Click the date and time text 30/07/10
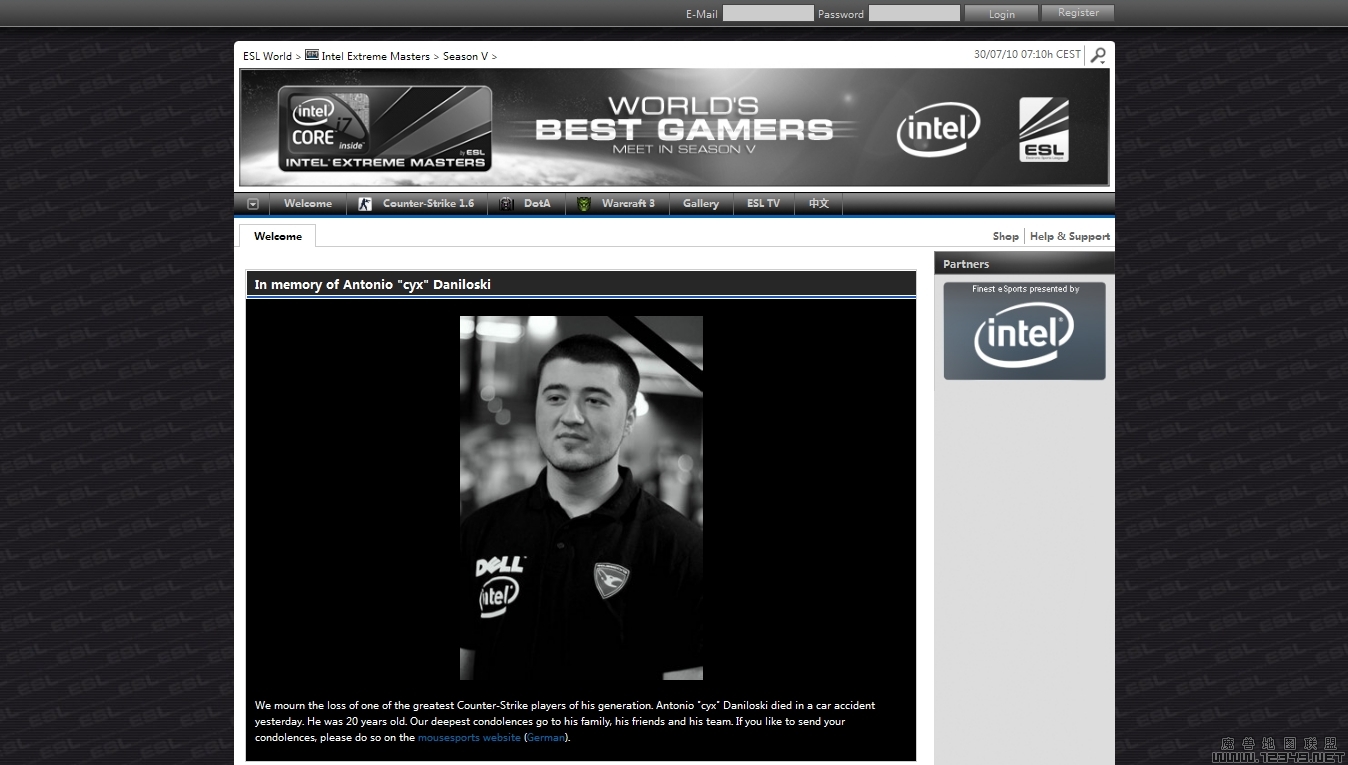The height and width of the screenshot is (765, 1348). (x=1027, y=54)
